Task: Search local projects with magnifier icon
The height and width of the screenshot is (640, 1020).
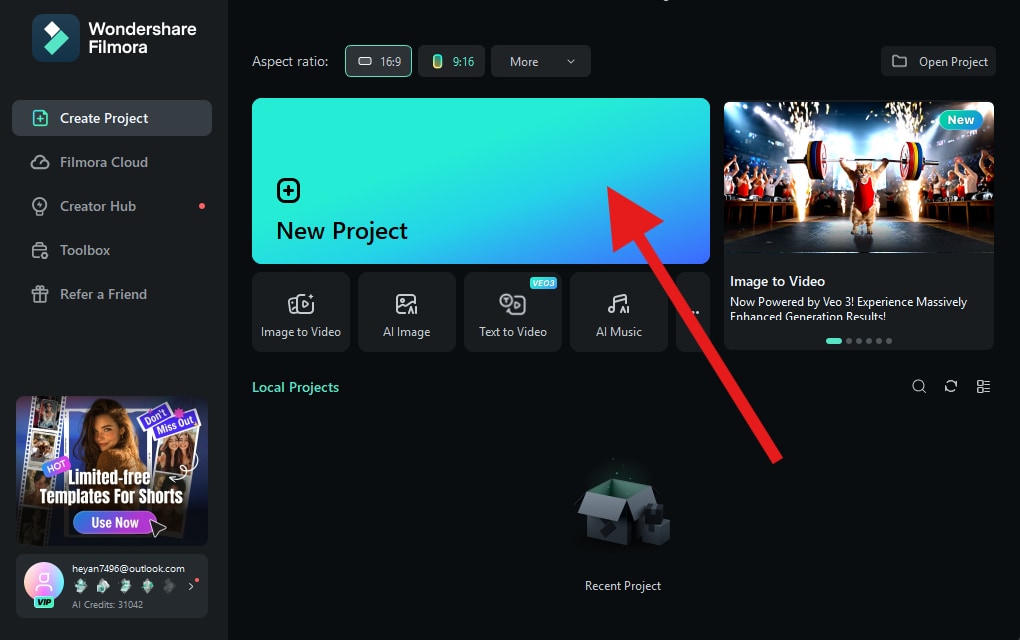Action: point(919,386)
